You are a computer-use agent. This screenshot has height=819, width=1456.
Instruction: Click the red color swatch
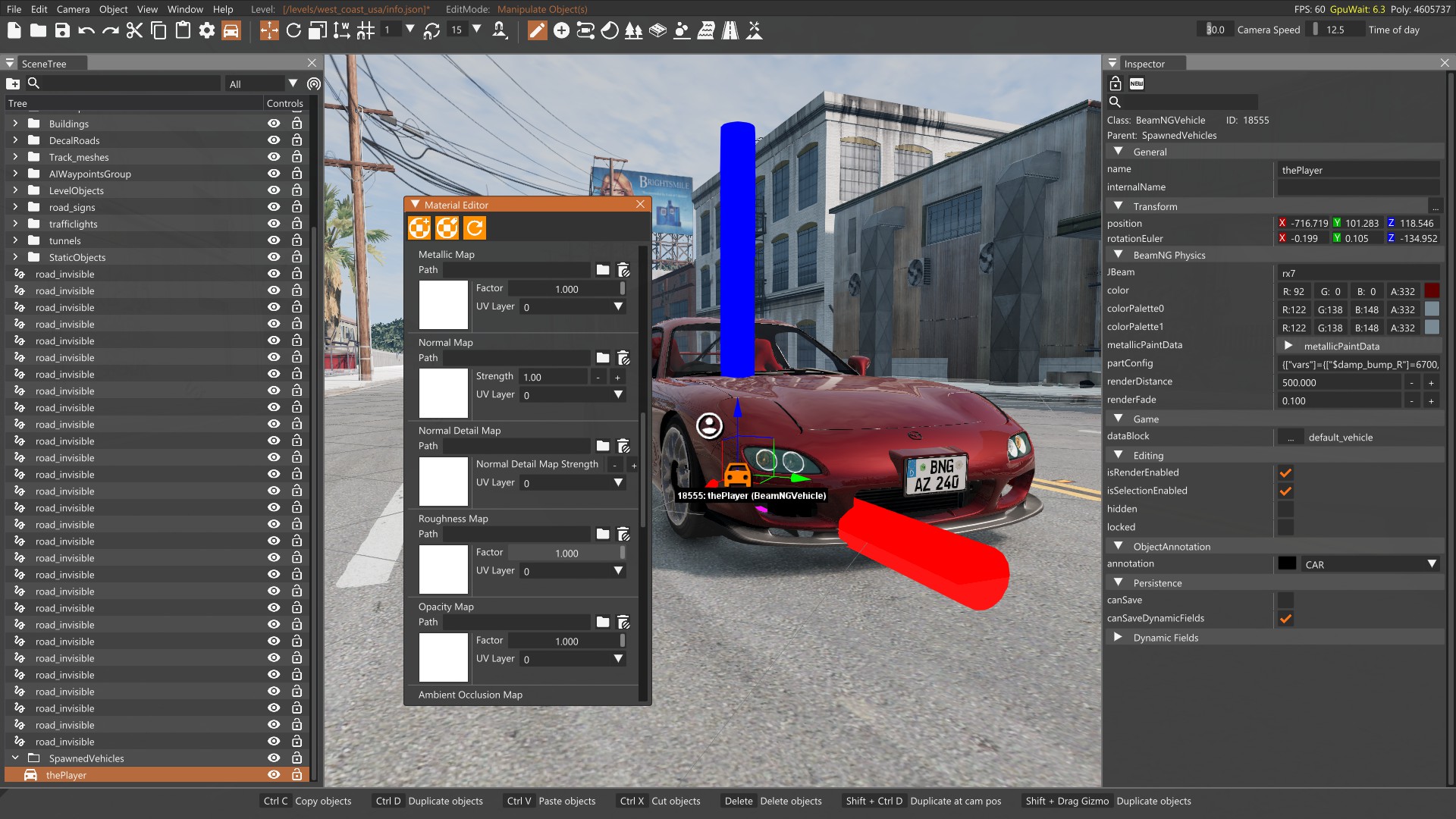click(x=1432, y=291)
